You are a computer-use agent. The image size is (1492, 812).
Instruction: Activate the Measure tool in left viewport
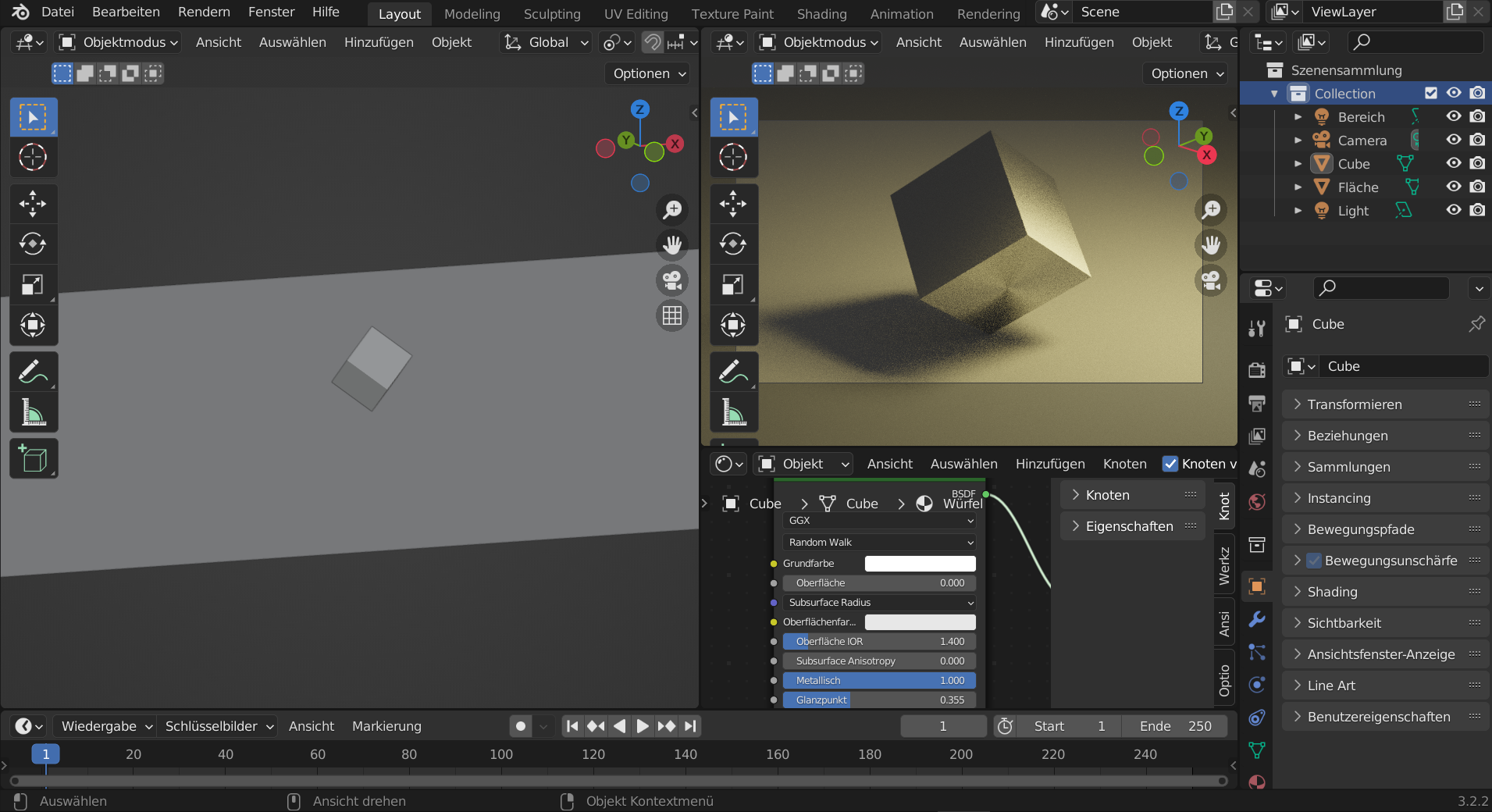coord(33,411)
